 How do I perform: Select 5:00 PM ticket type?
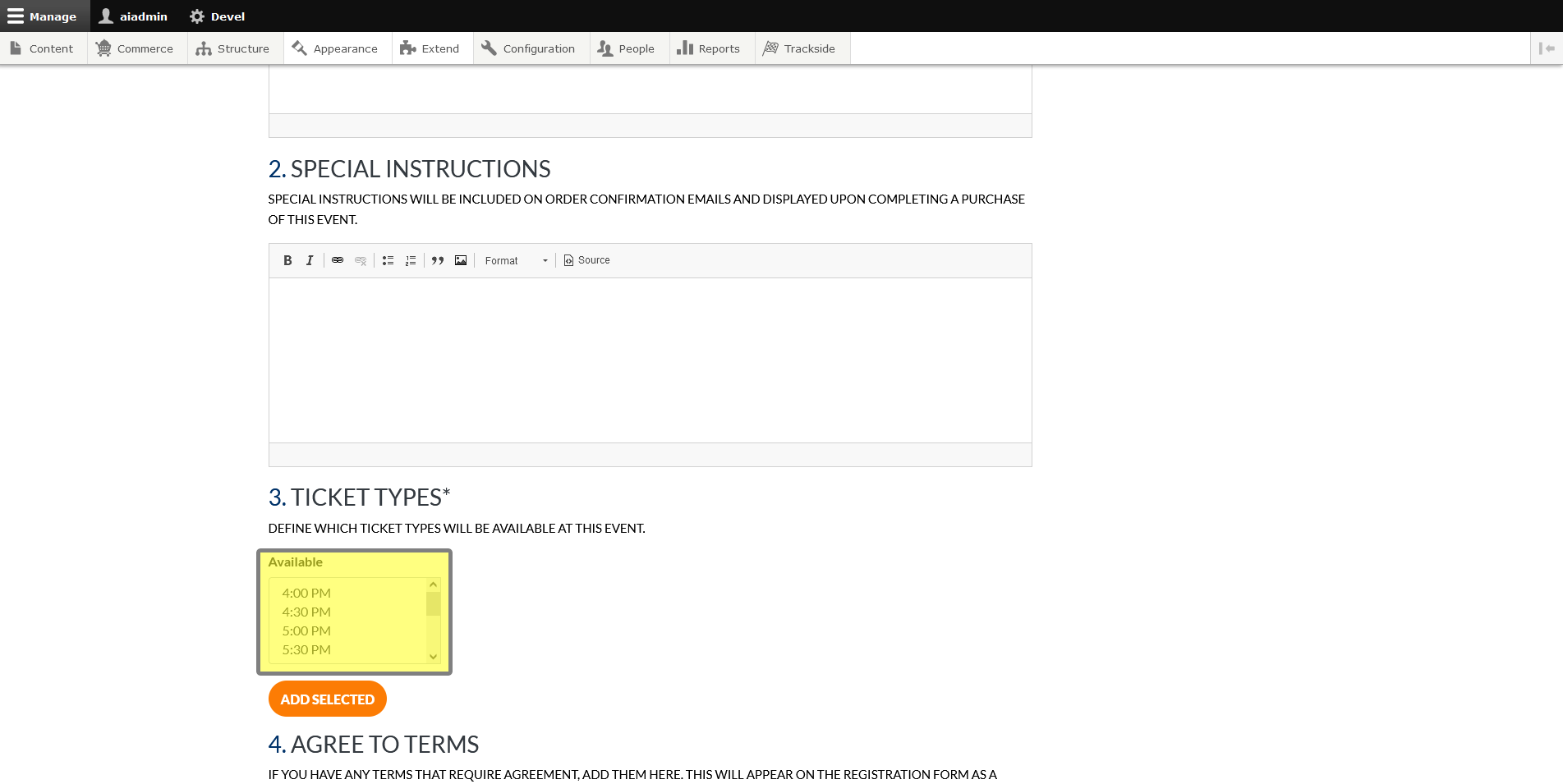[306, 630]
